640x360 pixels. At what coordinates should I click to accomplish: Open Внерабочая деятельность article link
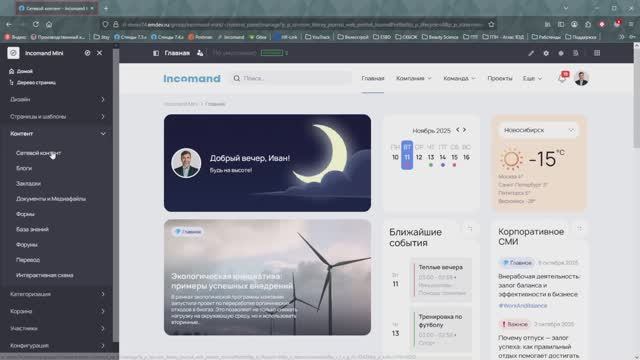coord(538,285)
